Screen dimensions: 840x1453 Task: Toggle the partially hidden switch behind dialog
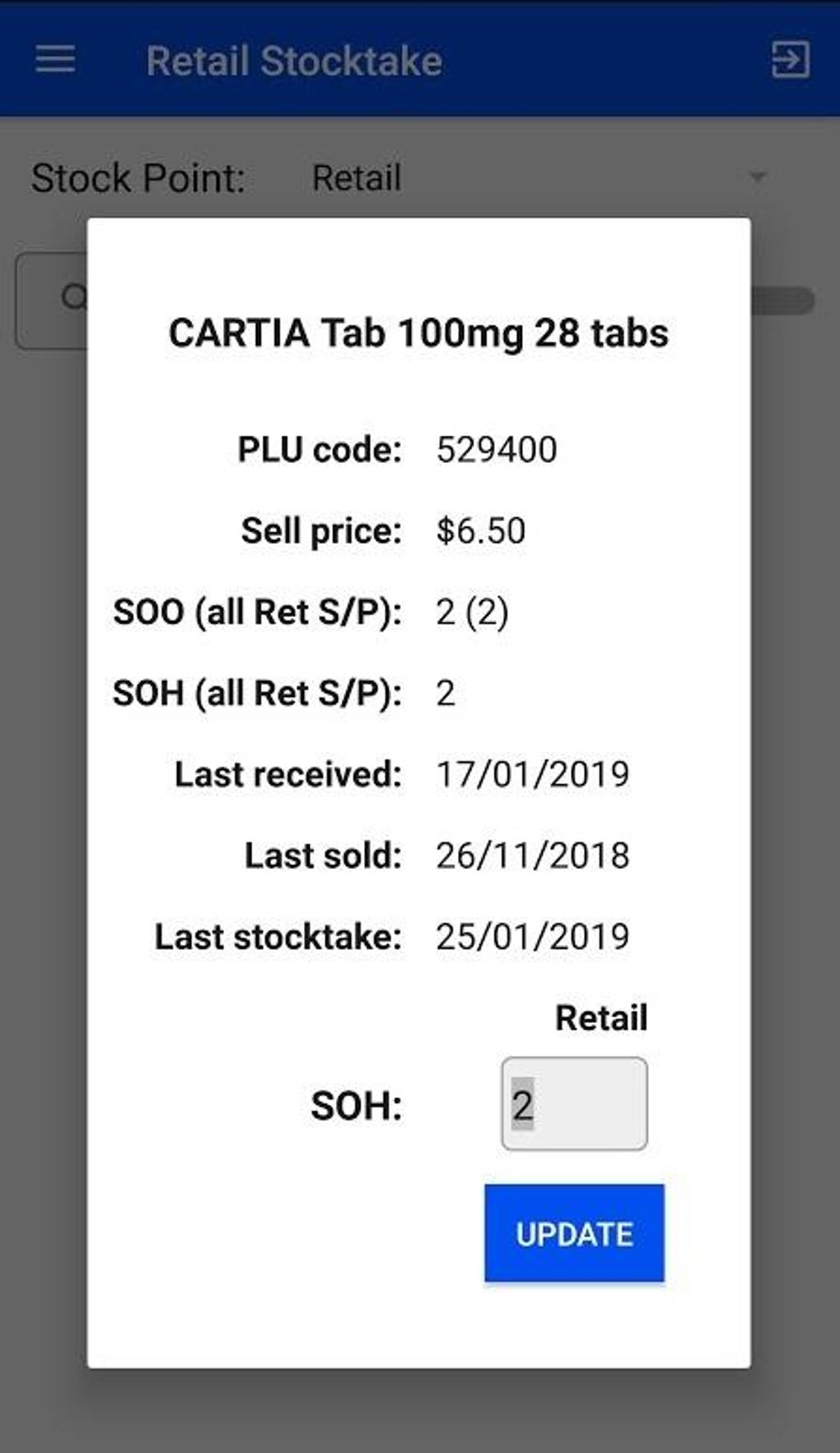tap(782, 301)
